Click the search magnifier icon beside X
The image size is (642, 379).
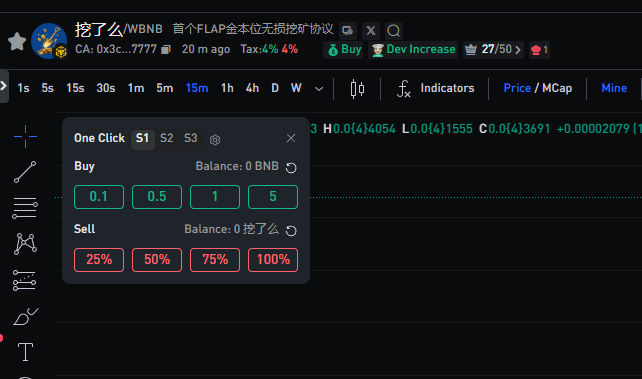[x=393, y=31]
